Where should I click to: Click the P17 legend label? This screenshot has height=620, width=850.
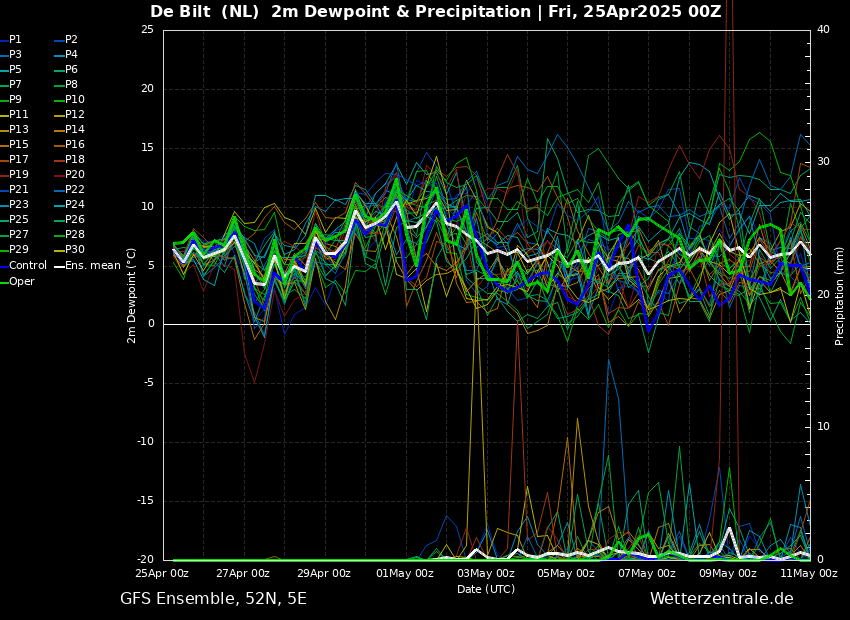point(14,159)
